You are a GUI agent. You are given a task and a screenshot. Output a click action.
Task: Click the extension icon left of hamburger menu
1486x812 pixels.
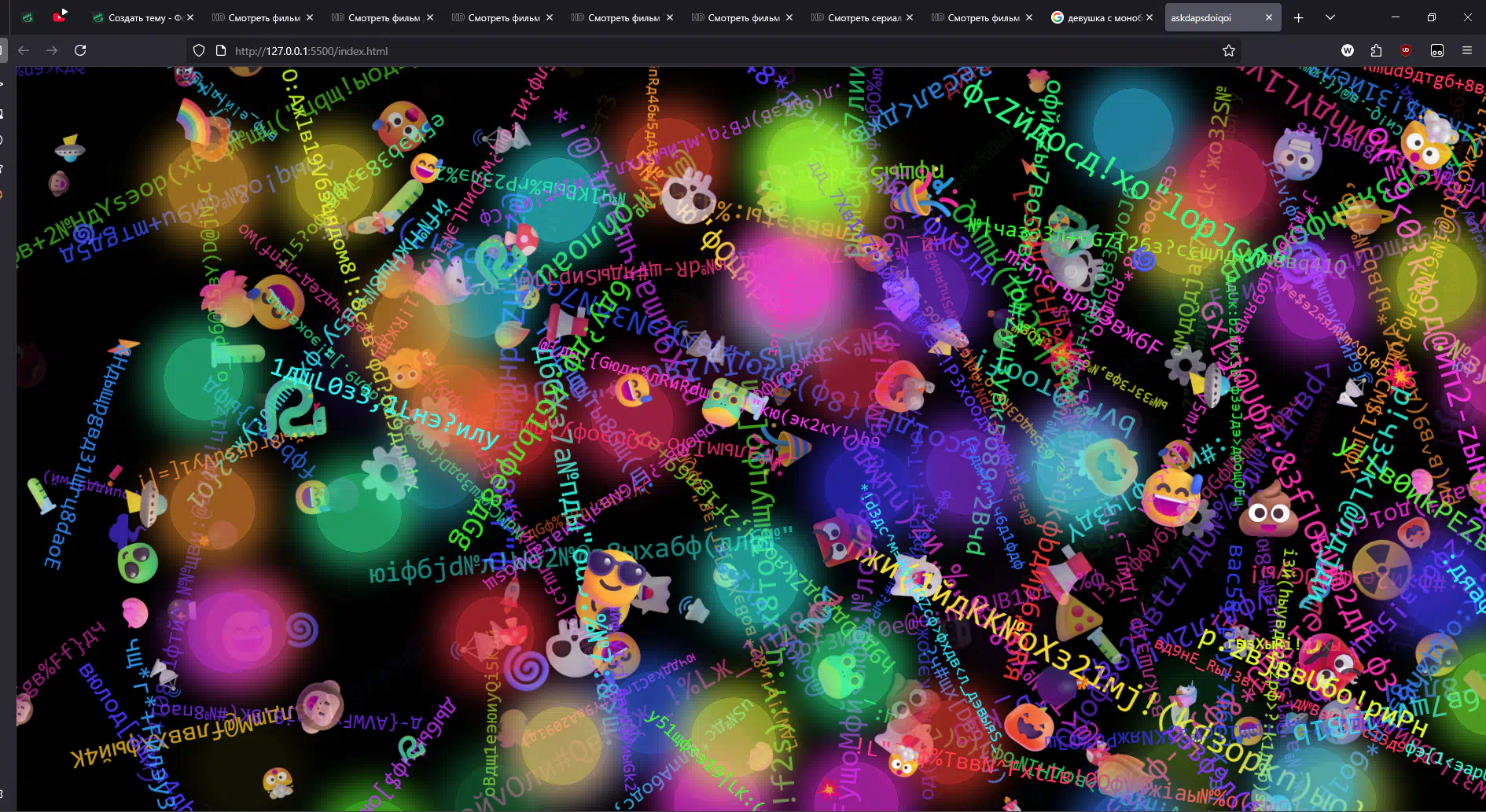pos(1437,50)
